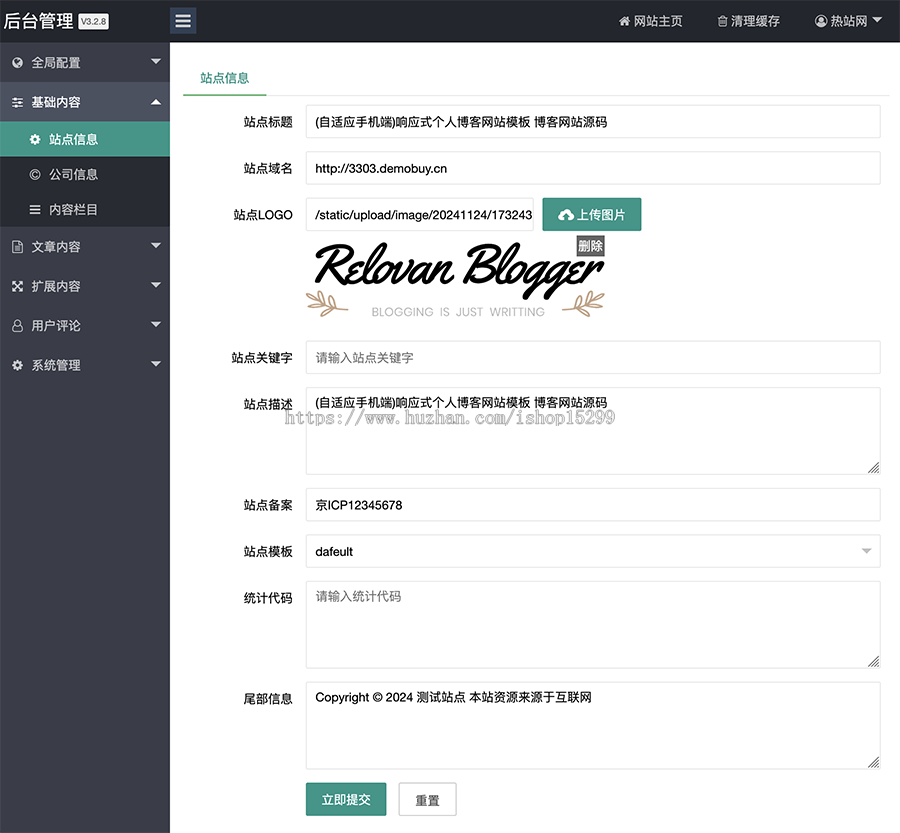This screenshot has height=833, width=900.
Task: Open the 全局配置 sidebar section
Action: [85, 62]
